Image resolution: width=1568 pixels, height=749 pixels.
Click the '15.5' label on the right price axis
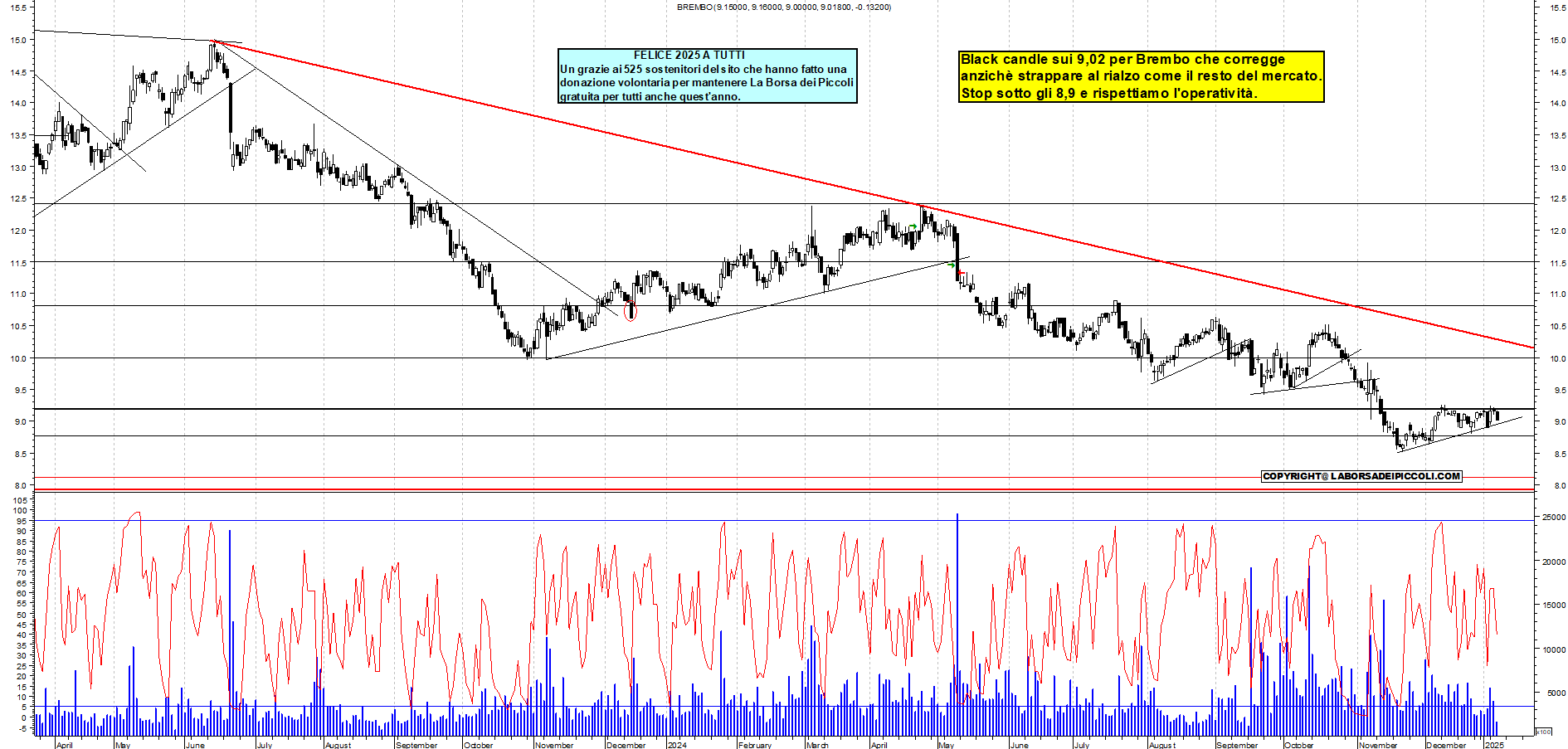[1557, 7]
